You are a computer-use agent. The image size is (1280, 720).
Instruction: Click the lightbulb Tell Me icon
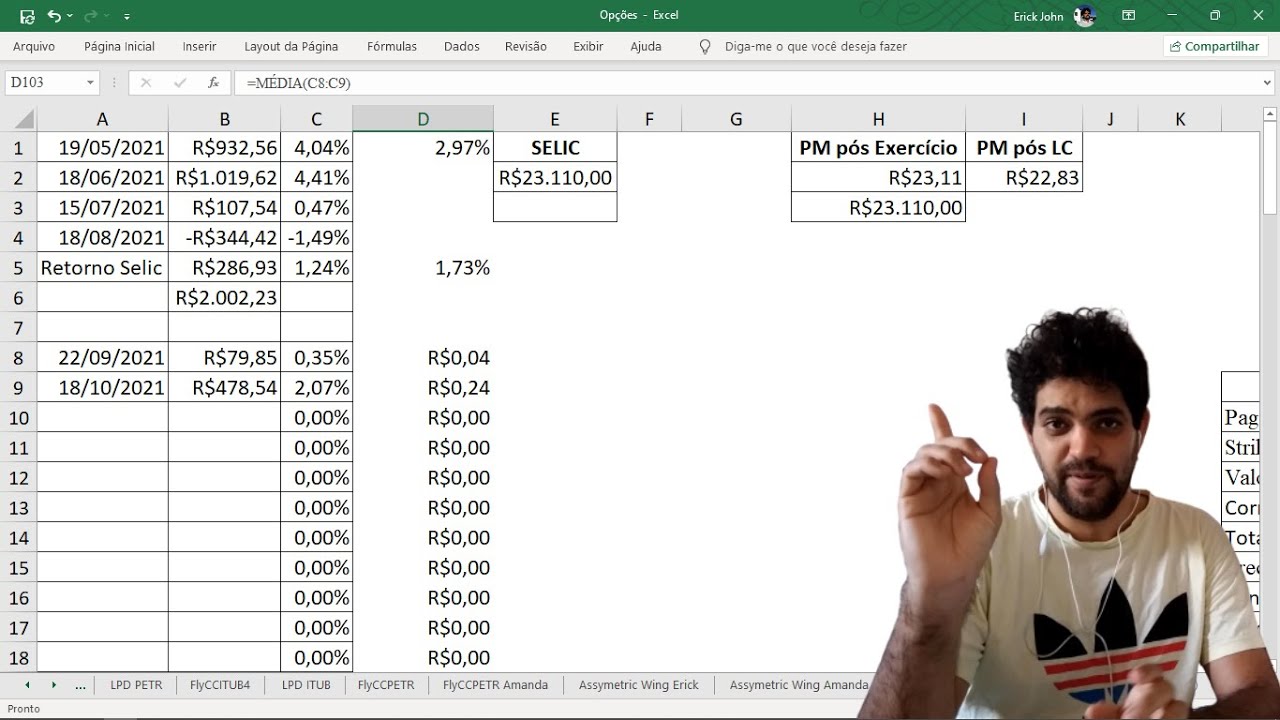705,46
